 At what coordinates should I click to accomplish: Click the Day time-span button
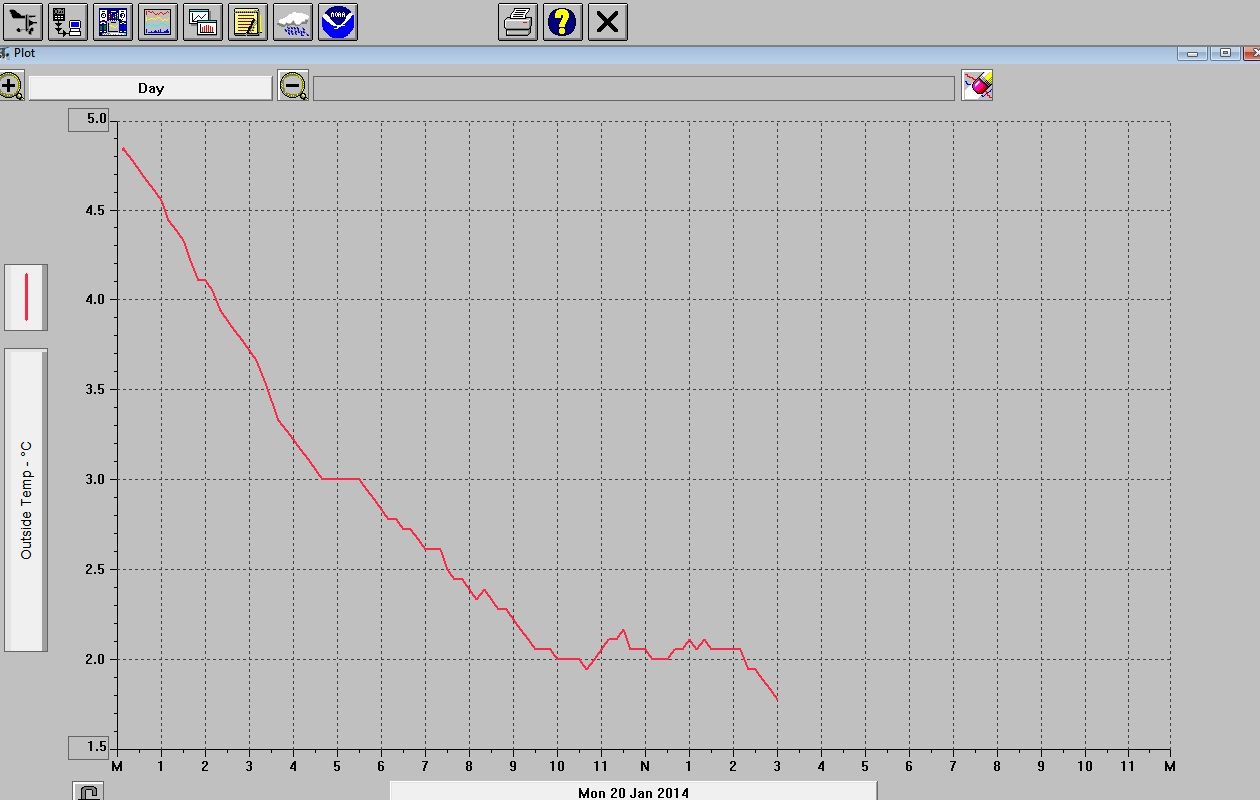click(x=151, y=88)
